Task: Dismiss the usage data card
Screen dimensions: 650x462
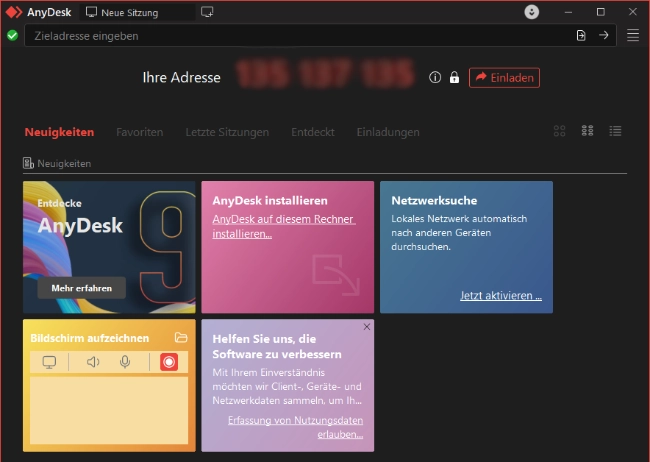Action: (366, 327)
